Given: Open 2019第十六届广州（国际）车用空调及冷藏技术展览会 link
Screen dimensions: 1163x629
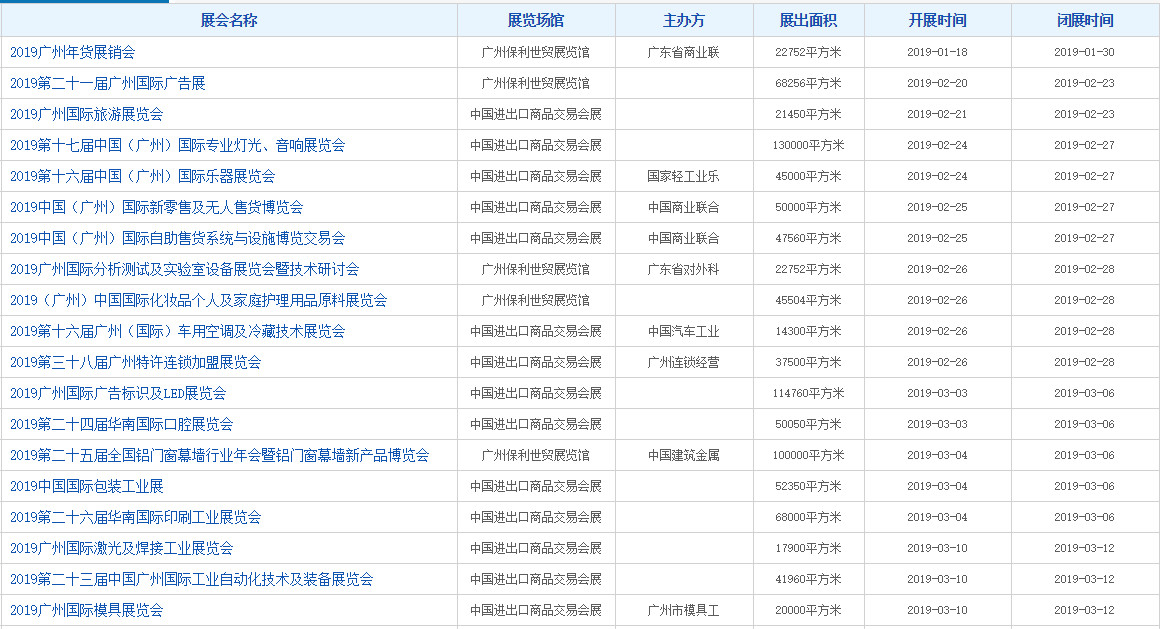Looking at the screenshot, I should coord(178,332).
